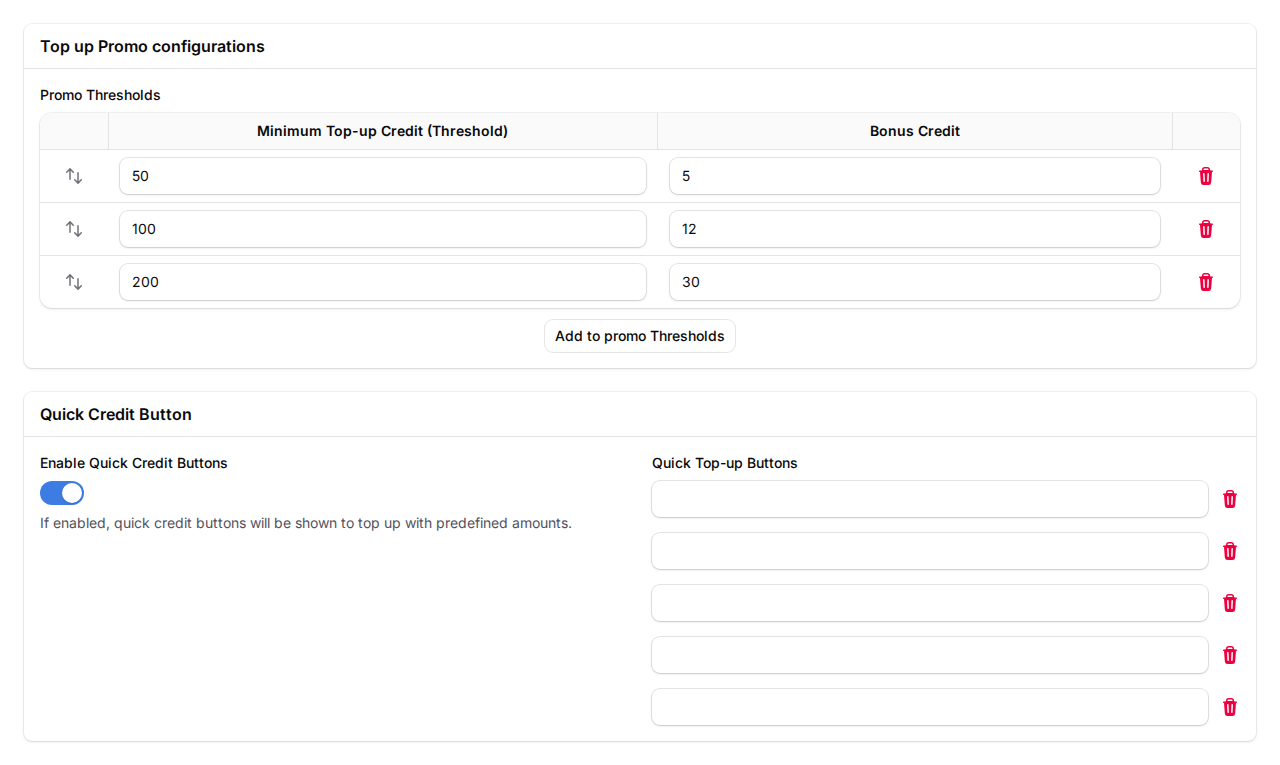Click the third empty Quick Top-up input
This screenshot has height=765, width=1280.
click(x=929, y=603)
